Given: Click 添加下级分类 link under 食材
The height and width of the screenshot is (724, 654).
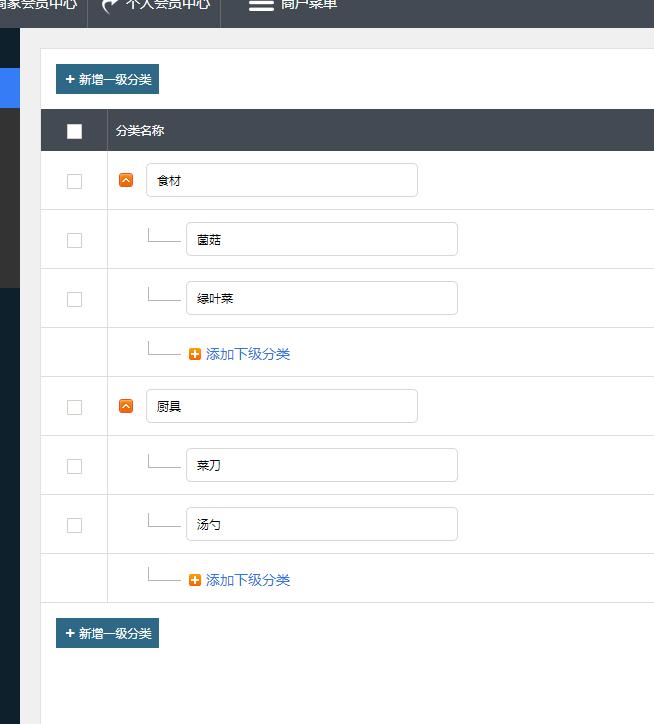Looking at the screenshot, I should [248, 354].
